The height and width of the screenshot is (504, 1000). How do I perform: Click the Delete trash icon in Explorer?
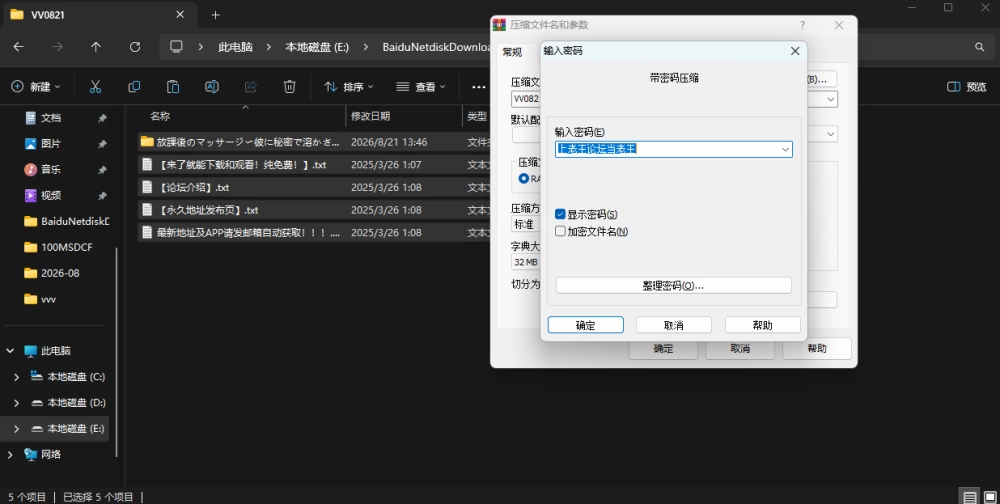pos(290,87)
